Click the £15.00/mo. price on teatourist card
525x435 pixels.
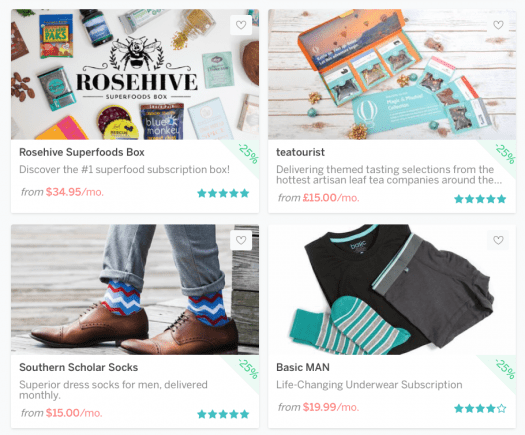[331, 198]
